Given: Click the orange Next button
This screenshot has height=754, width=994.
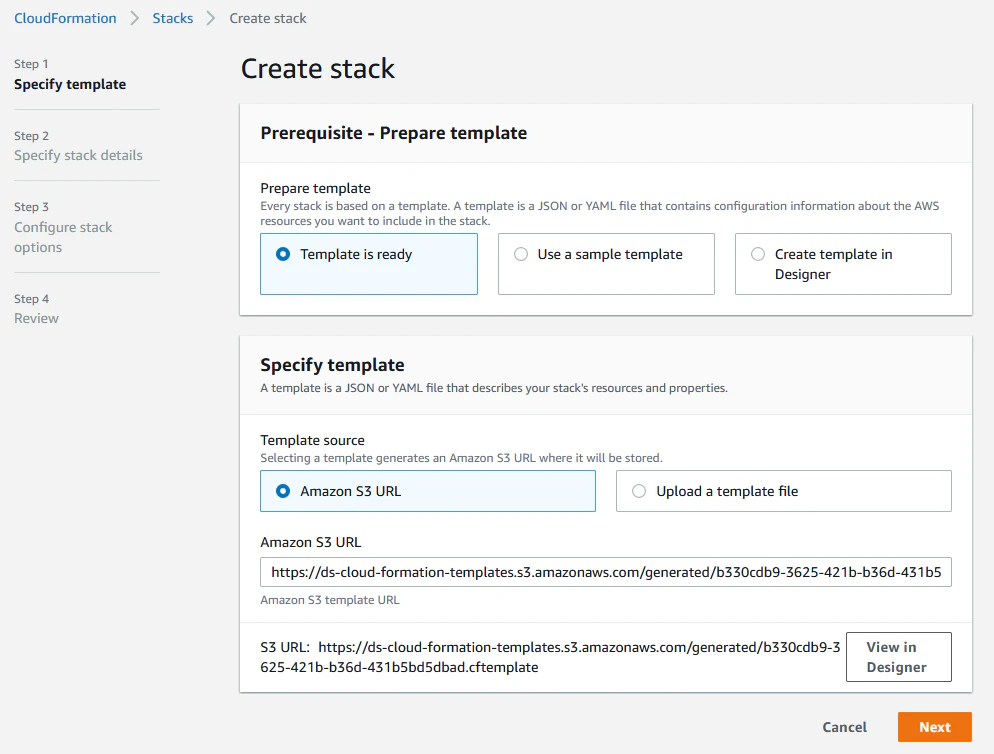Looking at the screenshot, I should [934, 727].
